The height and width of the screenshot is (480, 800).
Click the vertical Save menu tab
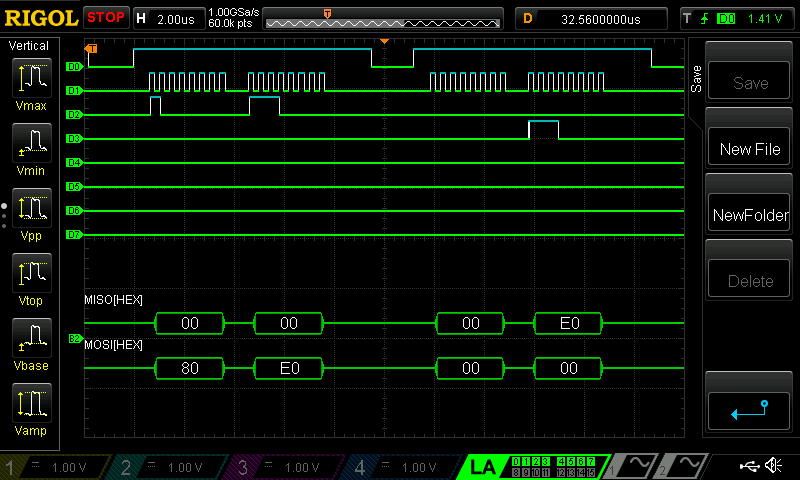tap(696, 79)
